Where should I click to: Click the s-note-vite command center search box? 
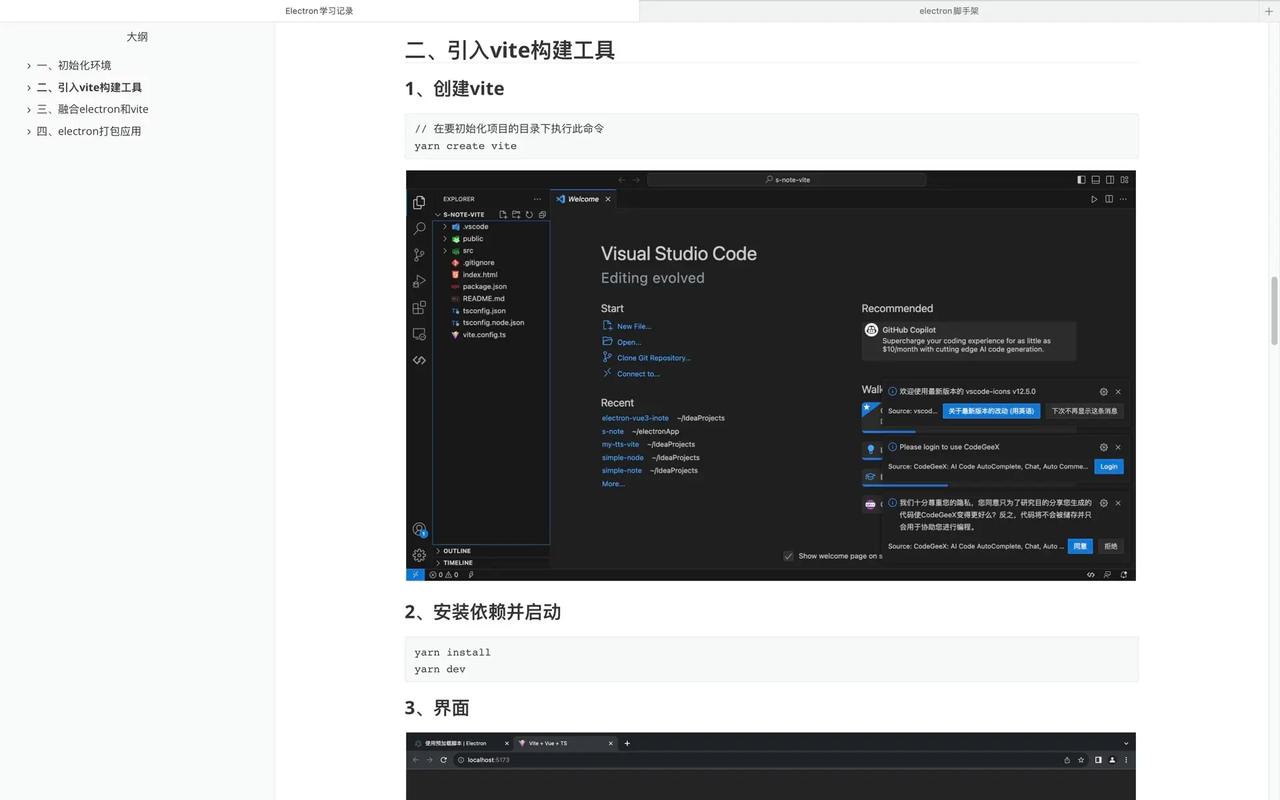(787, 180)
